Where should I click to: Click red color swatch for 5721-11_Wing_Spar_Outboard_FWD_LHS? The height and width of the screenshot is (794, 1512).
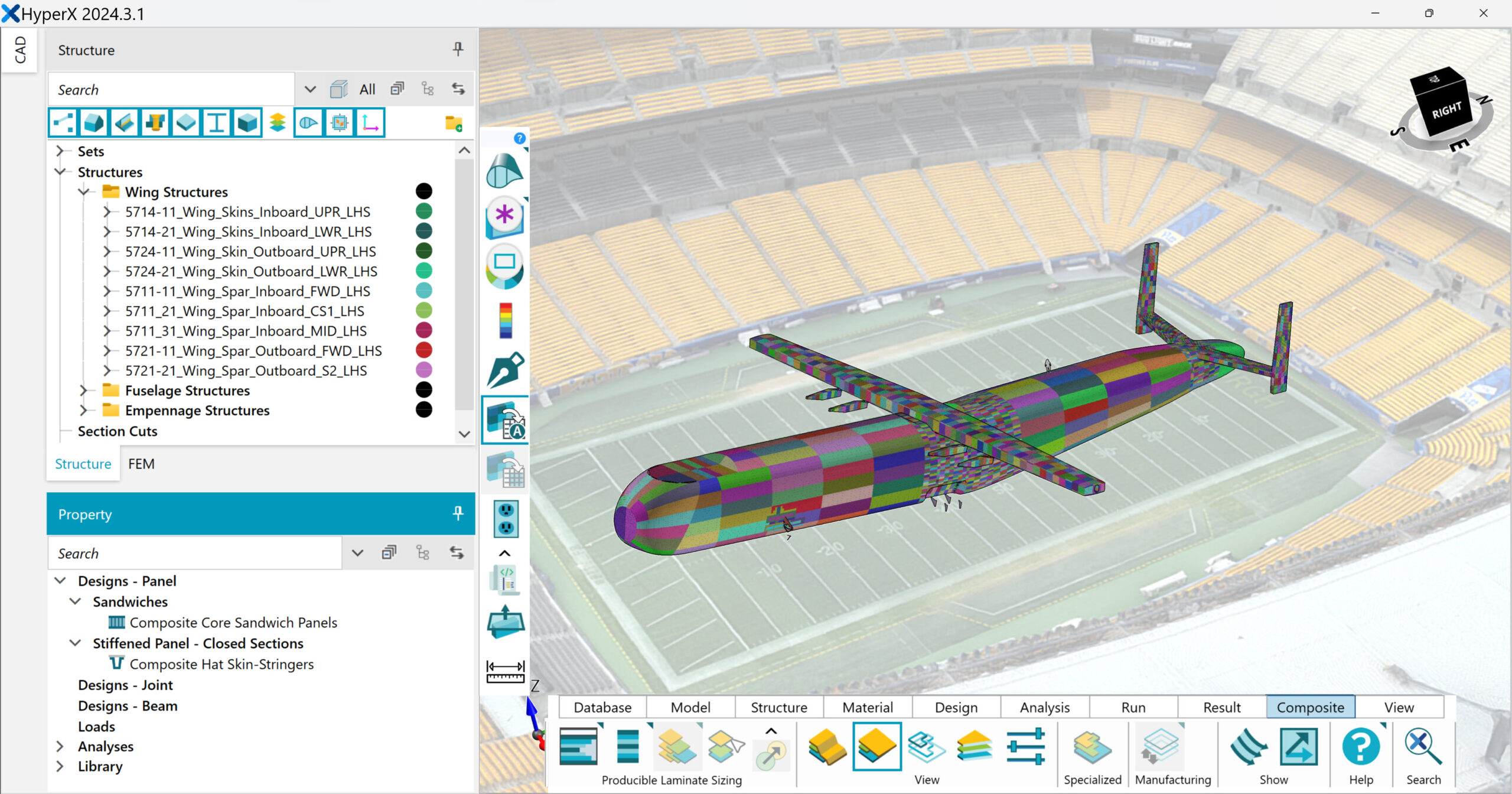pyautogui.click(x=423, y=350)
